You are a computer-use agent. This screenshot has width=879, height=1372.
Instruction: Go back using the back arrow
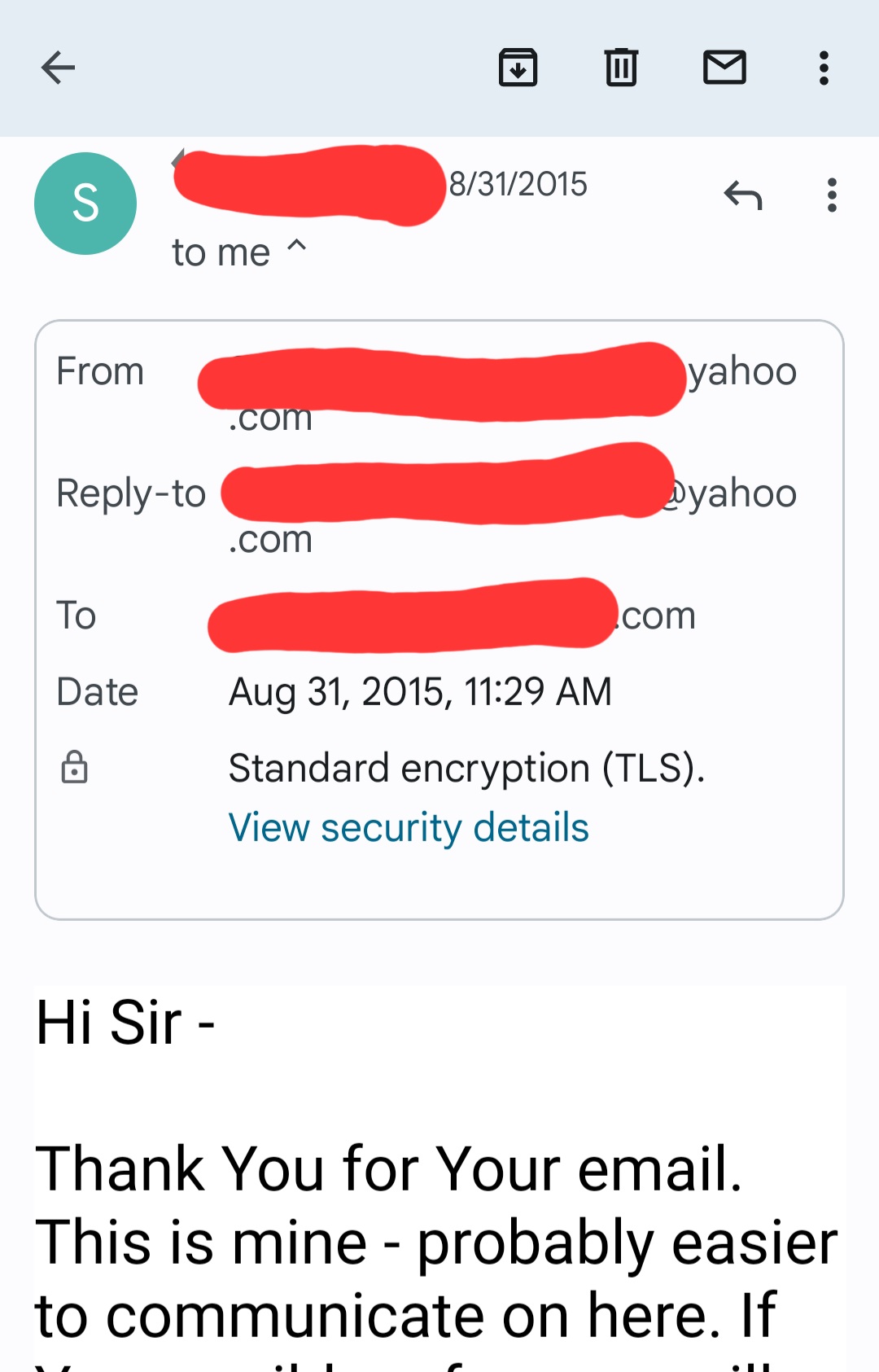coord(58,68)
